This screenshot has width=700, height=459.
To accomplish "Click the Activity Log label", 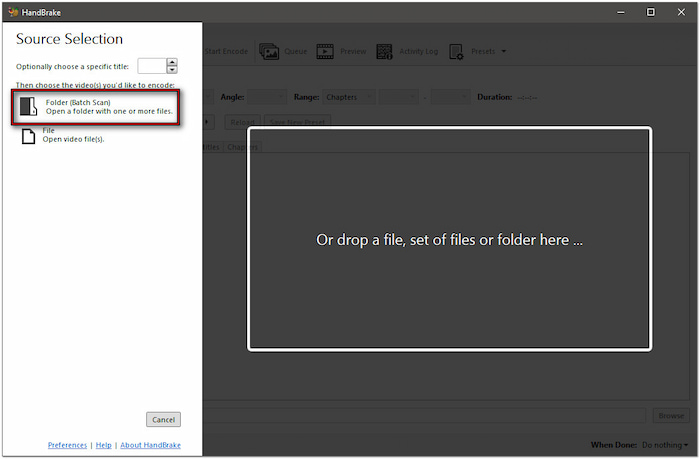I will (419, 51).
